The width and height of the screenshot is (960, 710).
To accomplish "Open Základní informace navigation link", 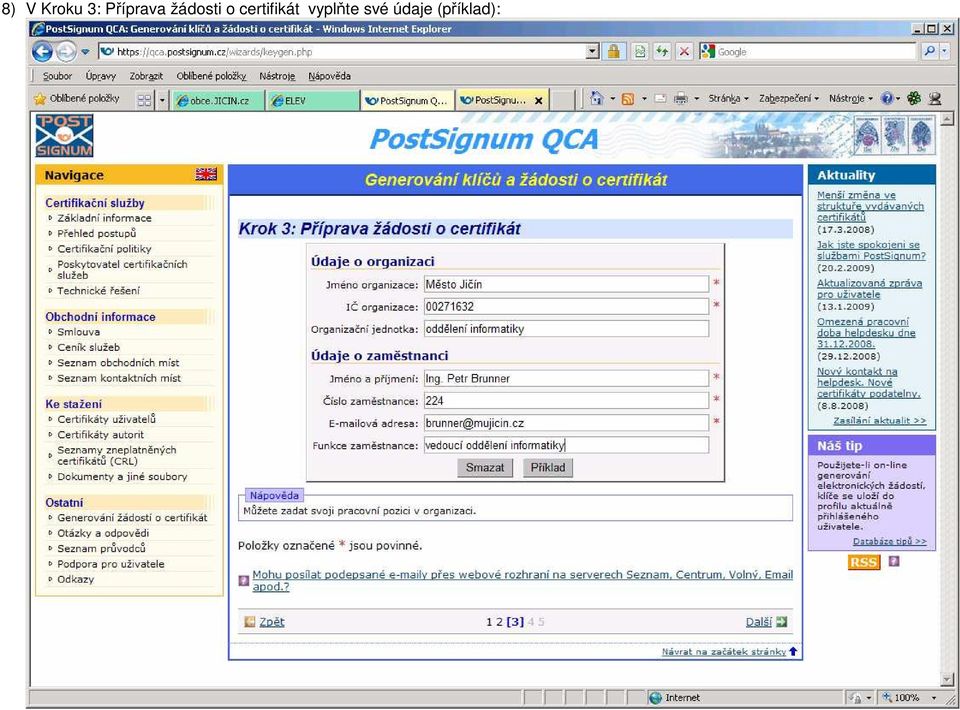I will [104, 218].
